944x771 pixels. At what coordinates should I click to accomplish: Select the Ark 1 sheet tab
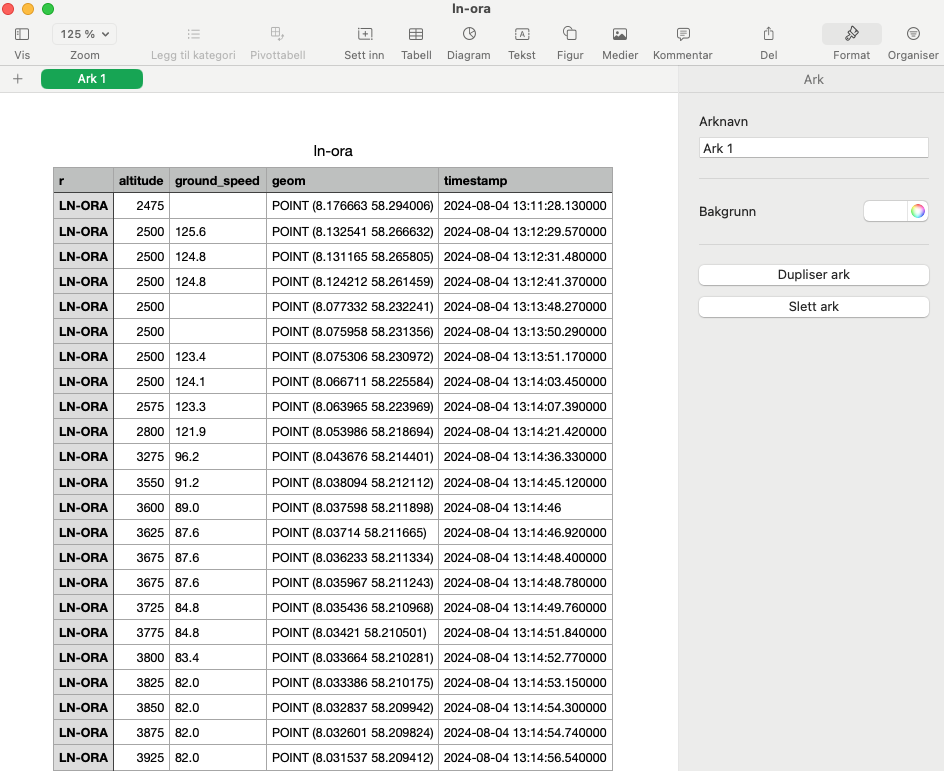(x=92, y=79)
